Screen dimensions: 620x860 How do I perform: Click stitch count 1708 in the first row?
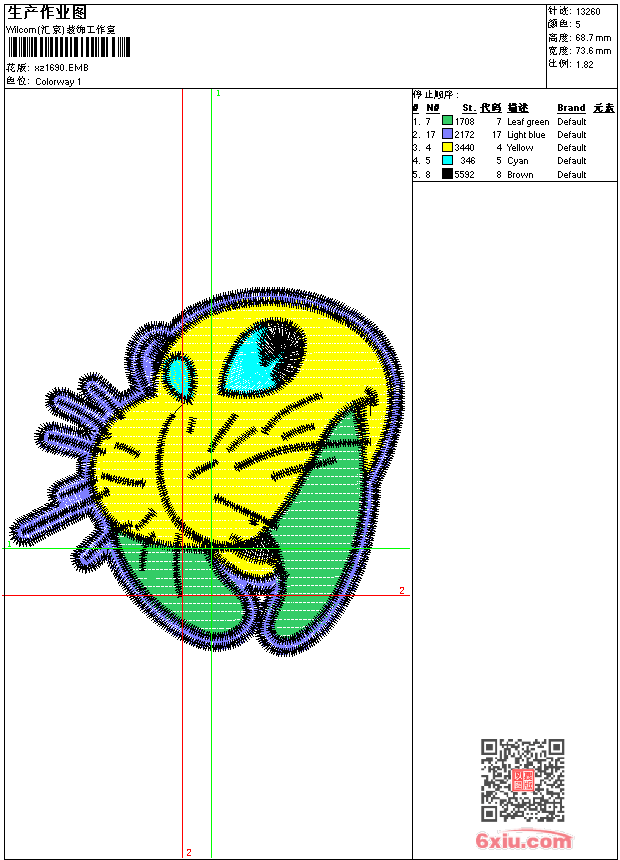tap(464, 122)
